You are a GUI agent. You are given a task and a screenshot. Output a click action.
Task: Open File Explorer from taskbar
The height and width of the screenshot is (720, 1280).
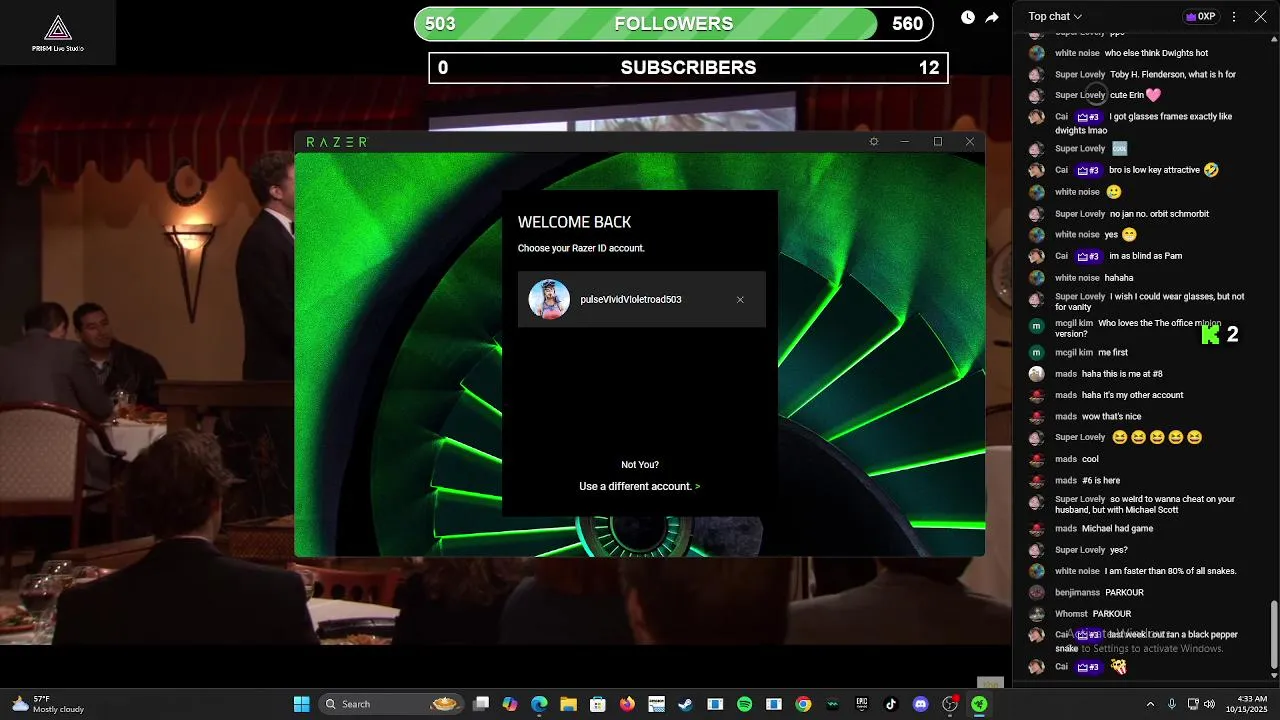click(x=568, y=704)
